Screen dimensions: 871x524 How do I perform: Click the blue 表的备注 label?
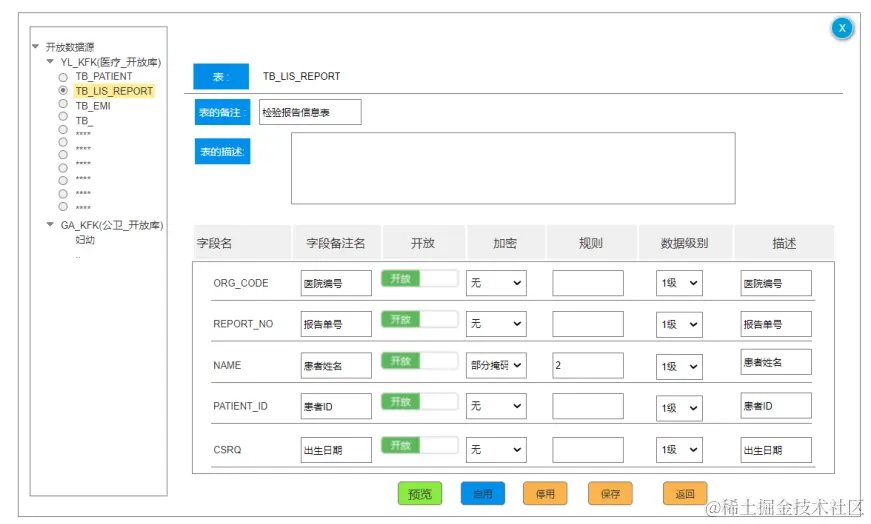[x=222, y=112]
